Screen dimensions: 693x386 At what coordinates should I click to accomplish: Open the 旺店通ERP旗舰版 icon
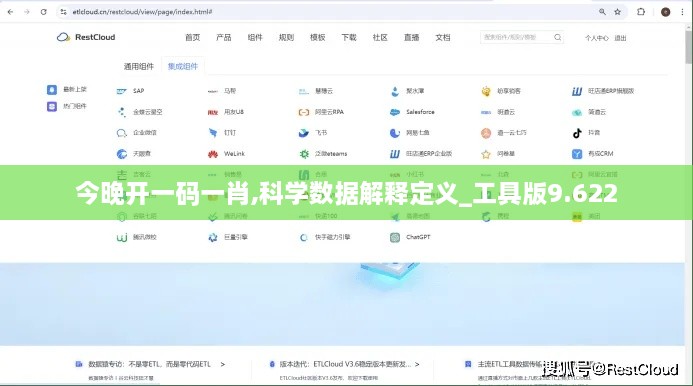[577, 91]
